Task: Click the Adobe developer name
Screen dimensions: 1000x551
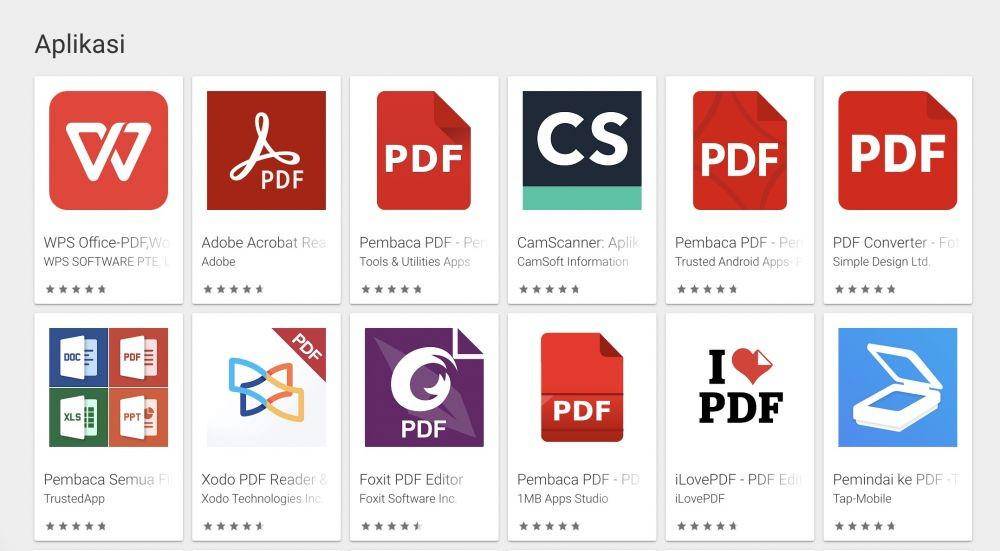Action: (218, 261)
